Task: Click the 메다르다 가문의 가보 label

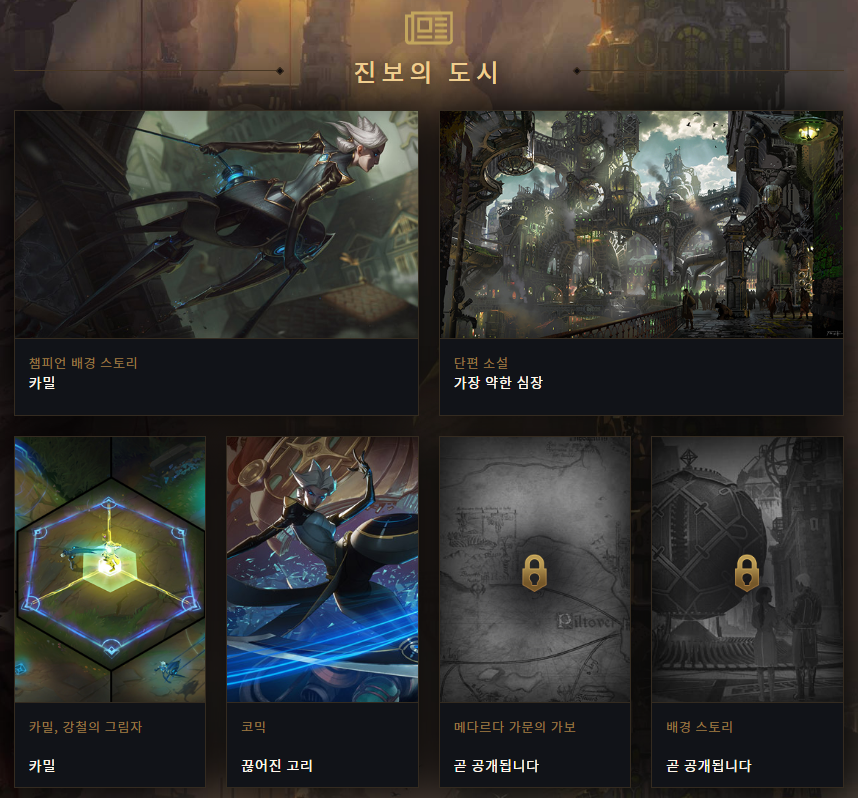Action: coord(514,727)
